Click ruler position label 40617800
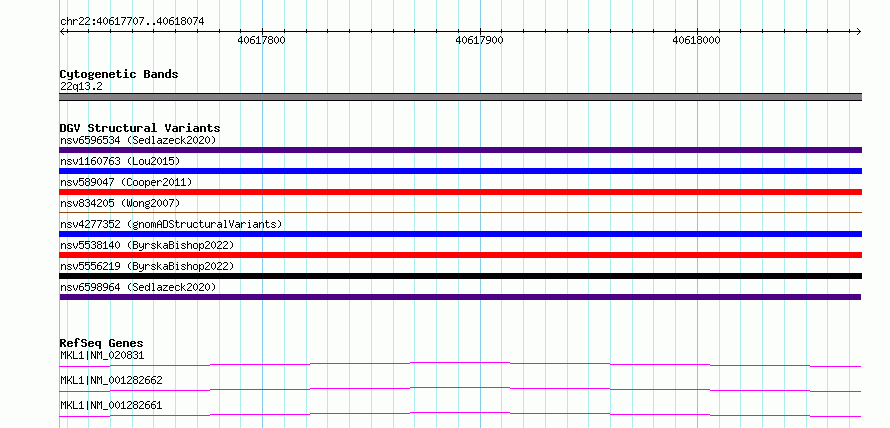 click(262, 40)
